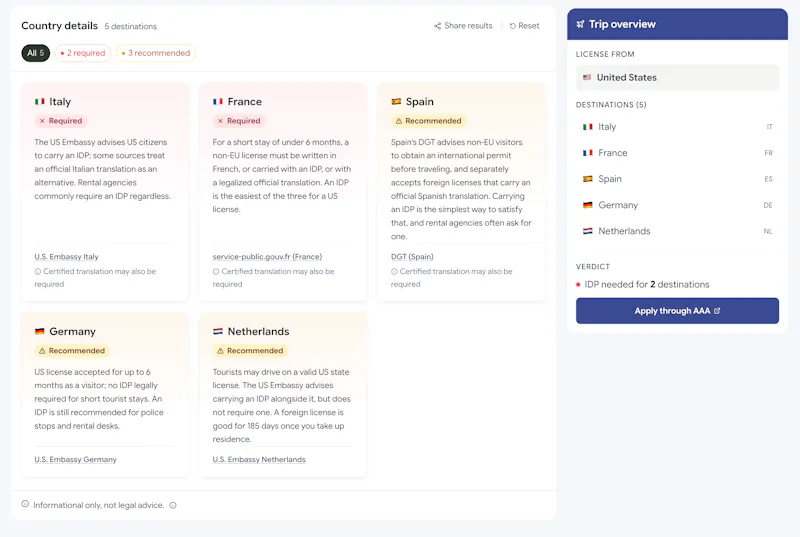The image size is (800, 537).
Task: Click the France flag in the destinations list
Action: [x=588, y=153]
